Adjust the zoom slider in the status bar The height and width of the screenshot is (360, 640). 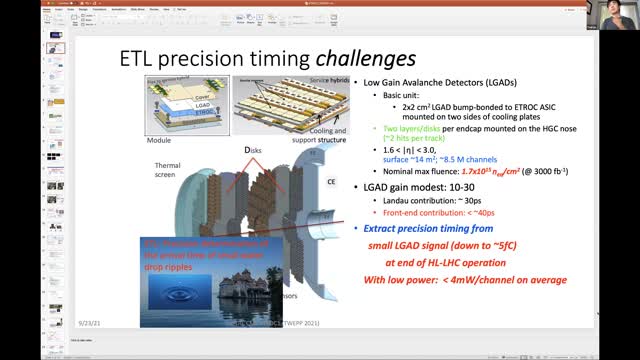(565, 357)
